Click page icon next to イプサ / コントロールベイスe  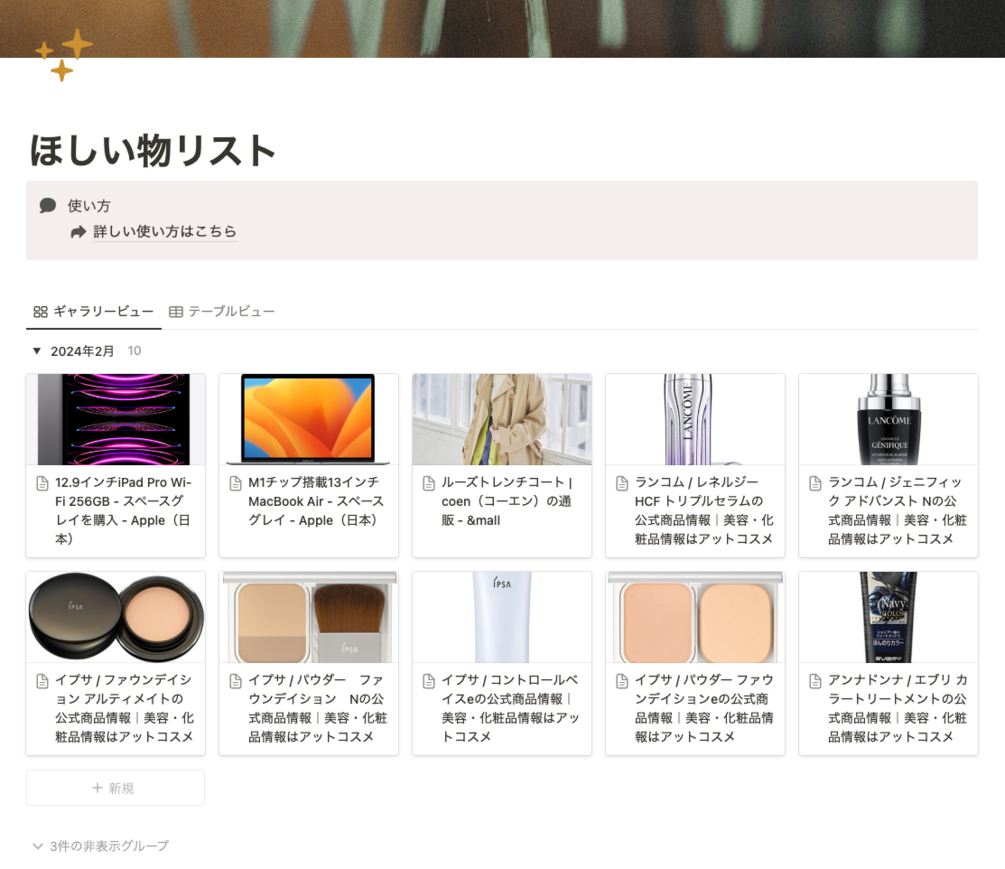[x=429, y=681]
